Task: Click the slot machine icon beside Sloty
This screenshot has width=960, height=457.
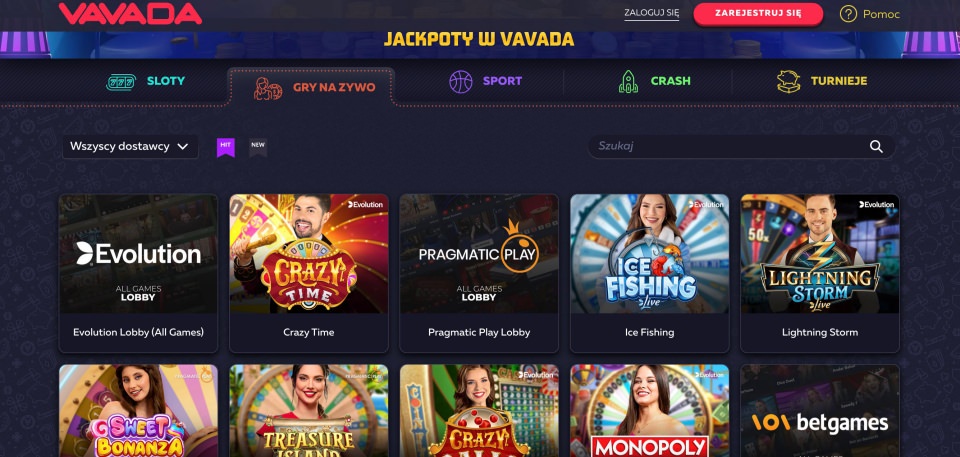Action: point(121,81)
